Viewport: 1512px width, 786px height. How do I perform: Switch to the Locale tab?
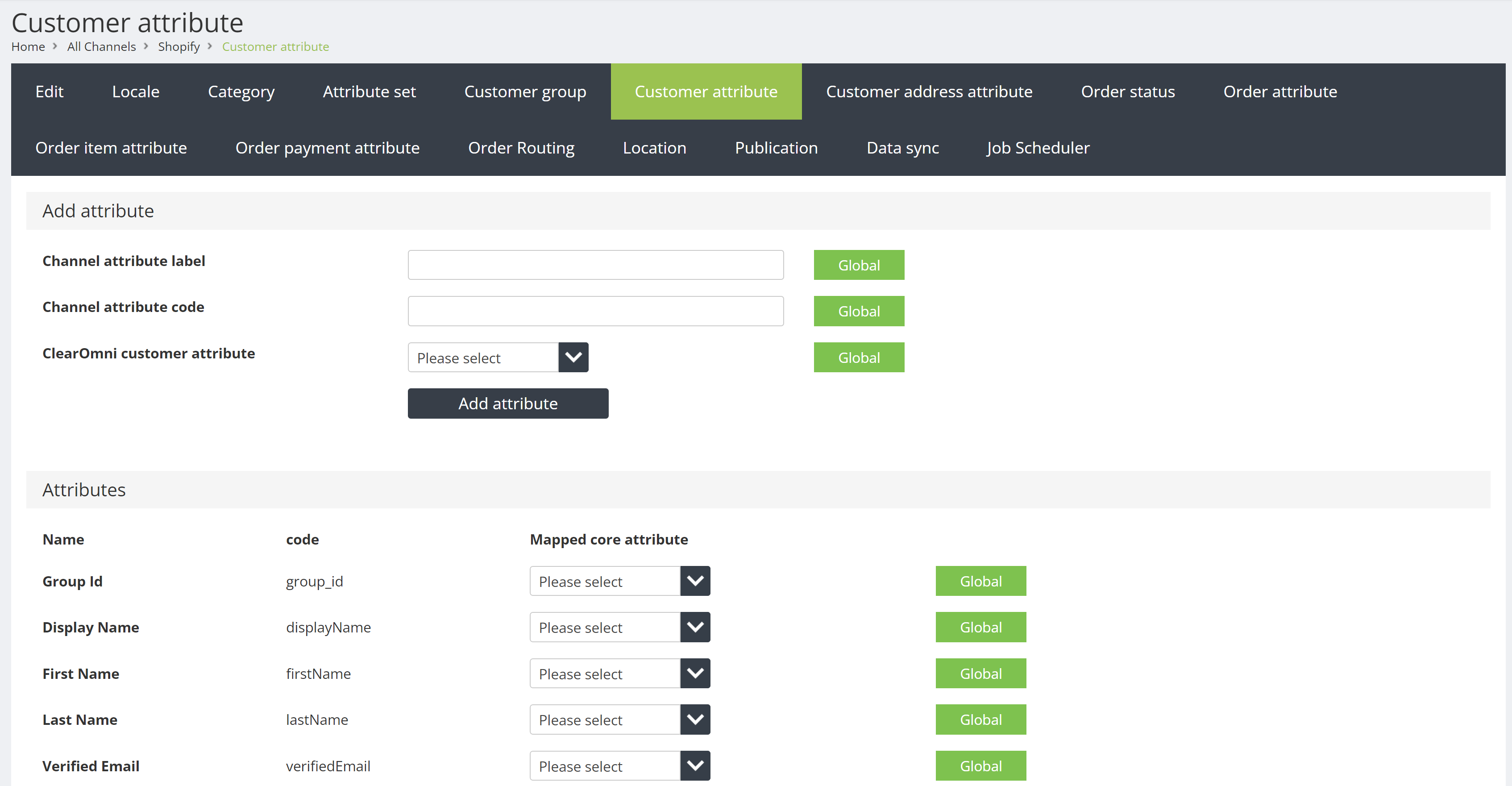(x=136, y=91)
